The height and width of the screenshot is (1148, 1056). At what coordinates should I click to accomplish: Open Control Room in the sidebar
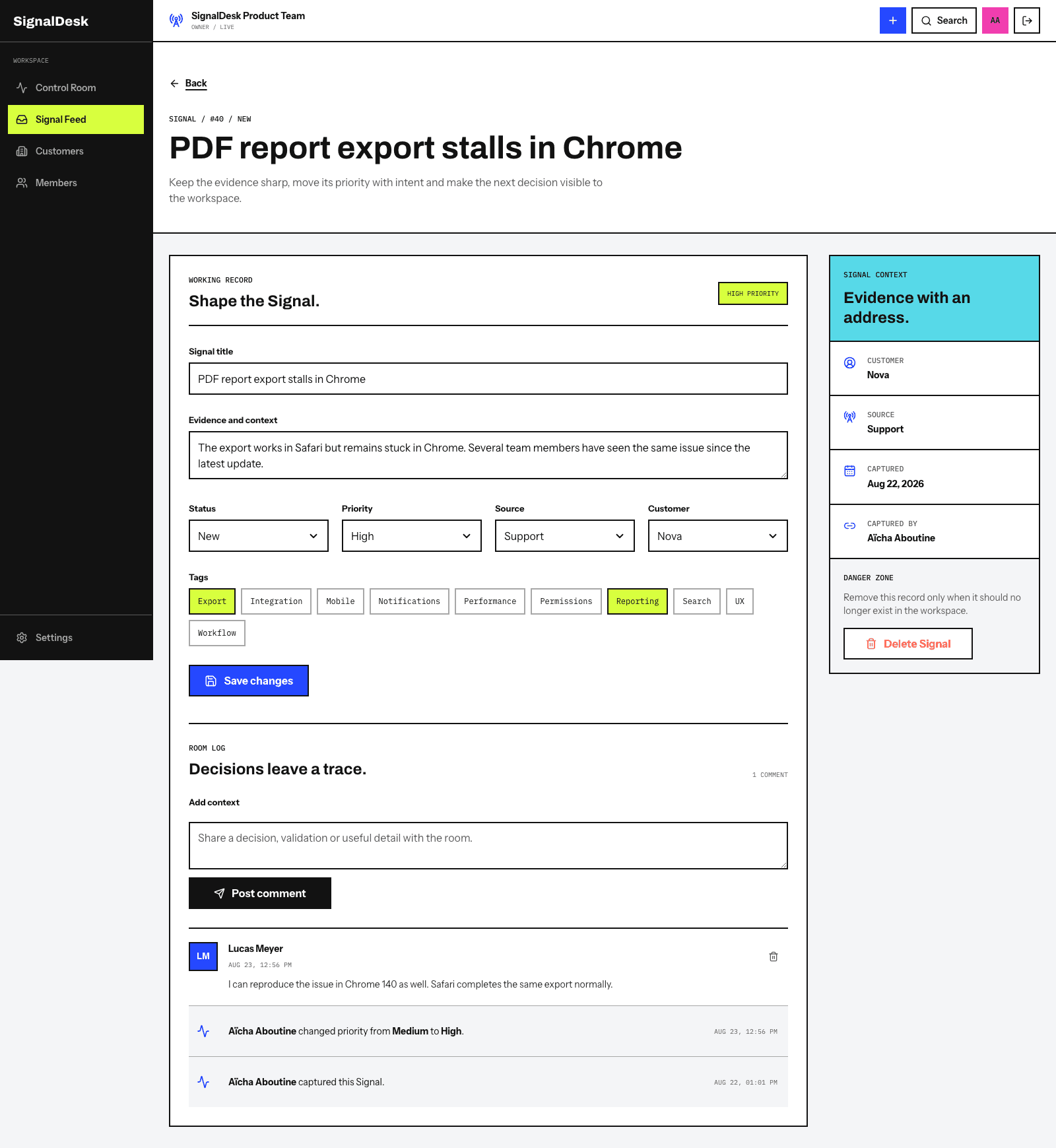tap(76, 88)
